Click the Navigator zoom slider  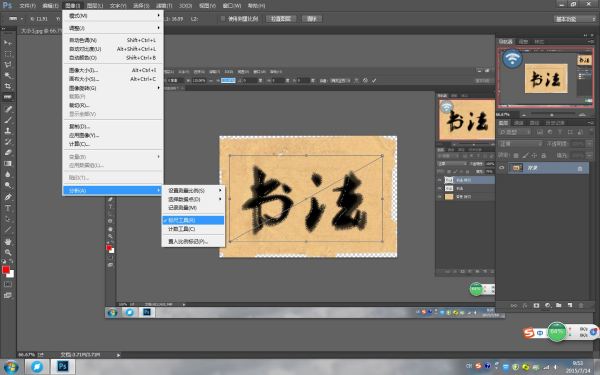pyautogui.click(x=552, y=114)
